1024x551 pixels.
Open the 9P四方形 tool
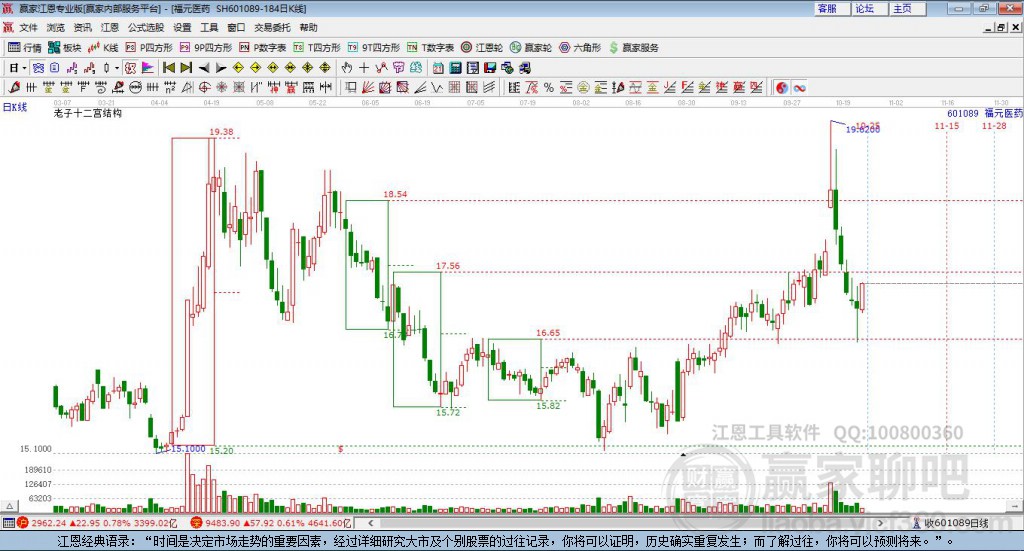coord(206,48)
